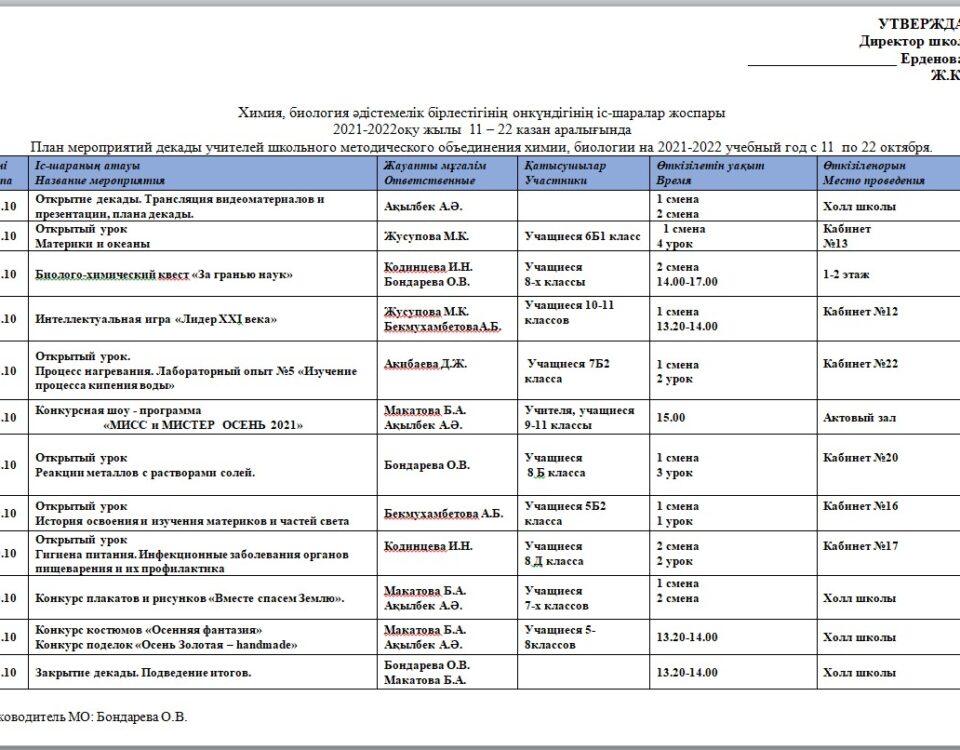Image resolution: width=960 pixels, height=750 pixels.
Task: Select the "Место проведения" column header
Action: point(873,180)
